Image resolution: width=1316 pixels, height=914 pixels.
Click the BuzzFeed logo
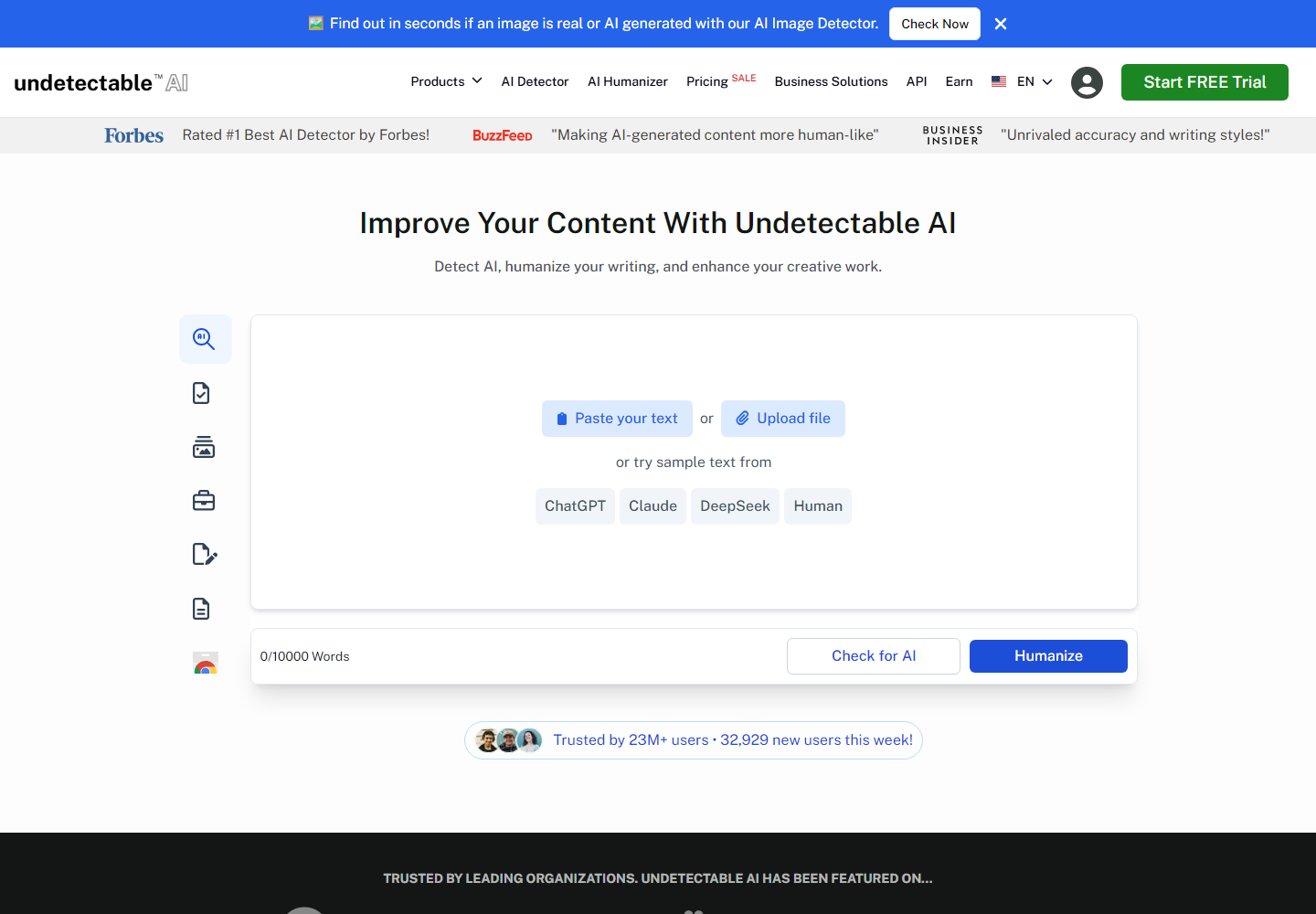click(502, 135)
